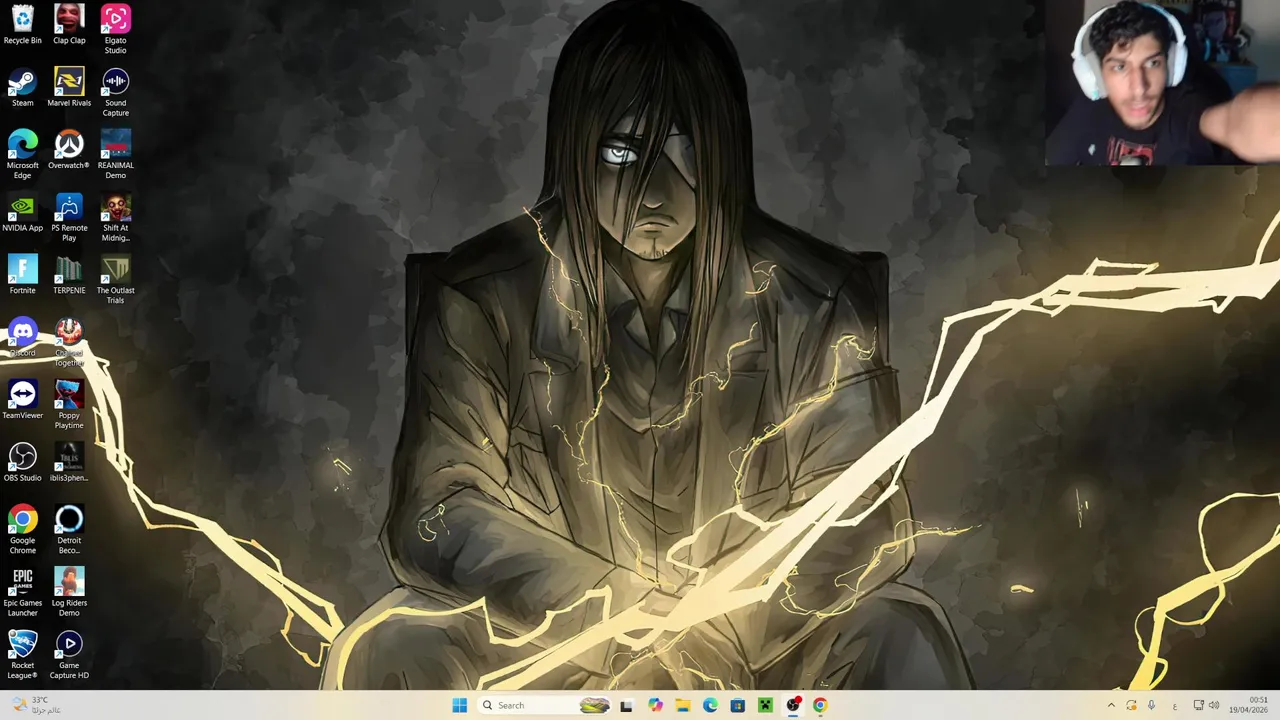Select the PS Remote Play desktop icon
1280x720 pixels.
(x=69, y=218)
